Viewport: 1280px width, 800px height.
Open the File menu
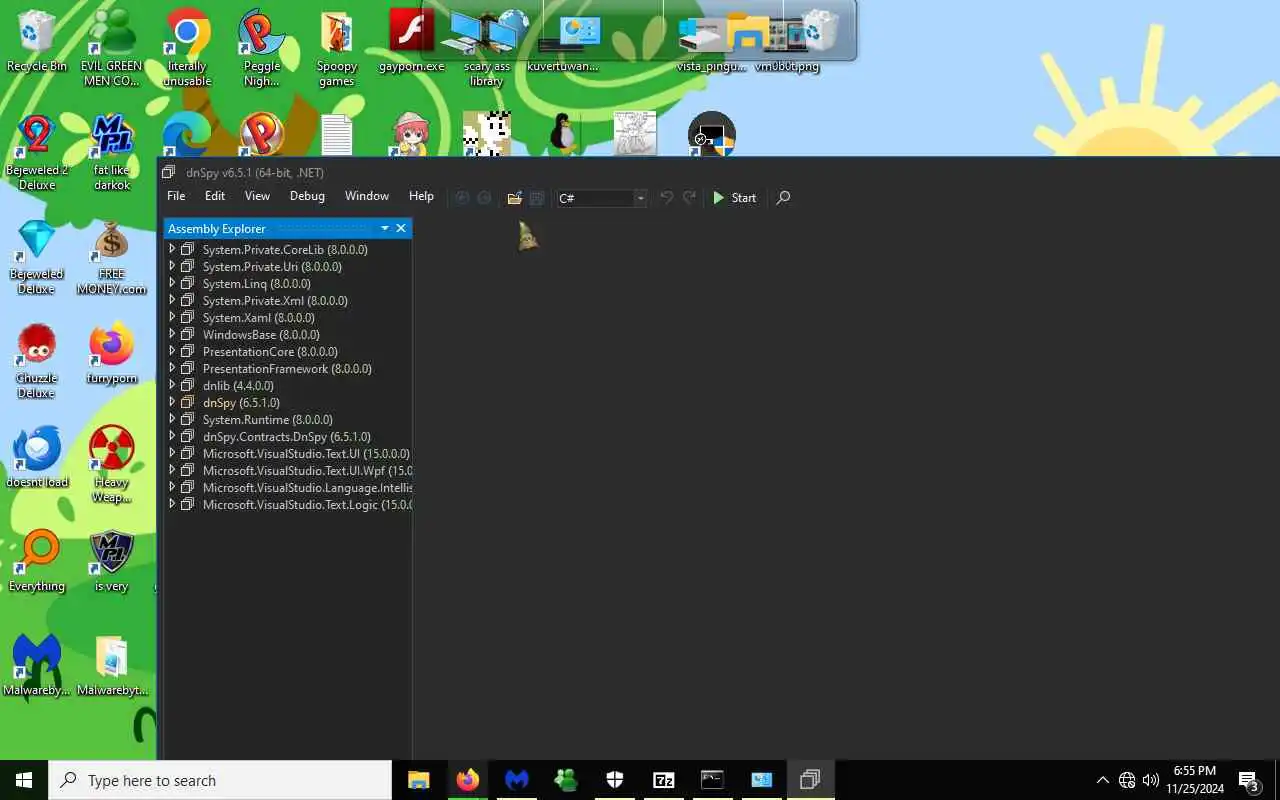click(x=176, y=196)
